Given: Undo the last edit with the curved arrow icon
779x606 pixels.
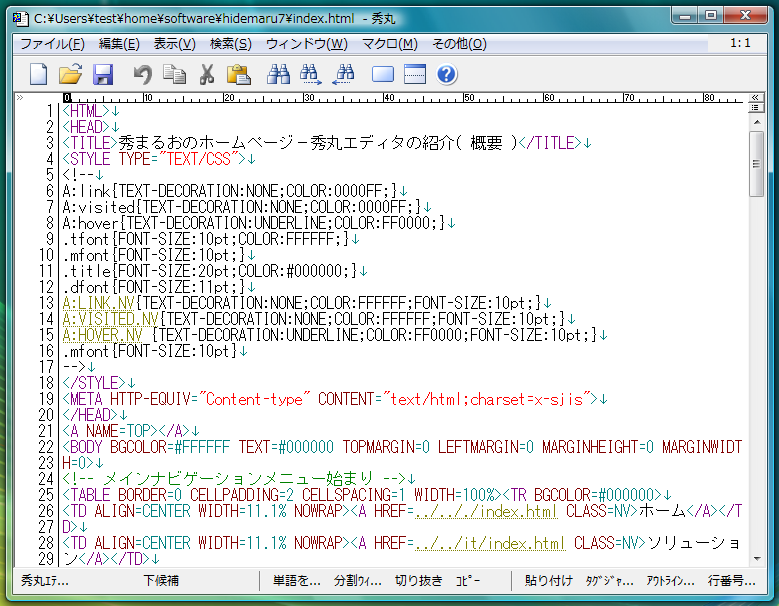Looking at the screenshot, I should click(x=143, y=75).
